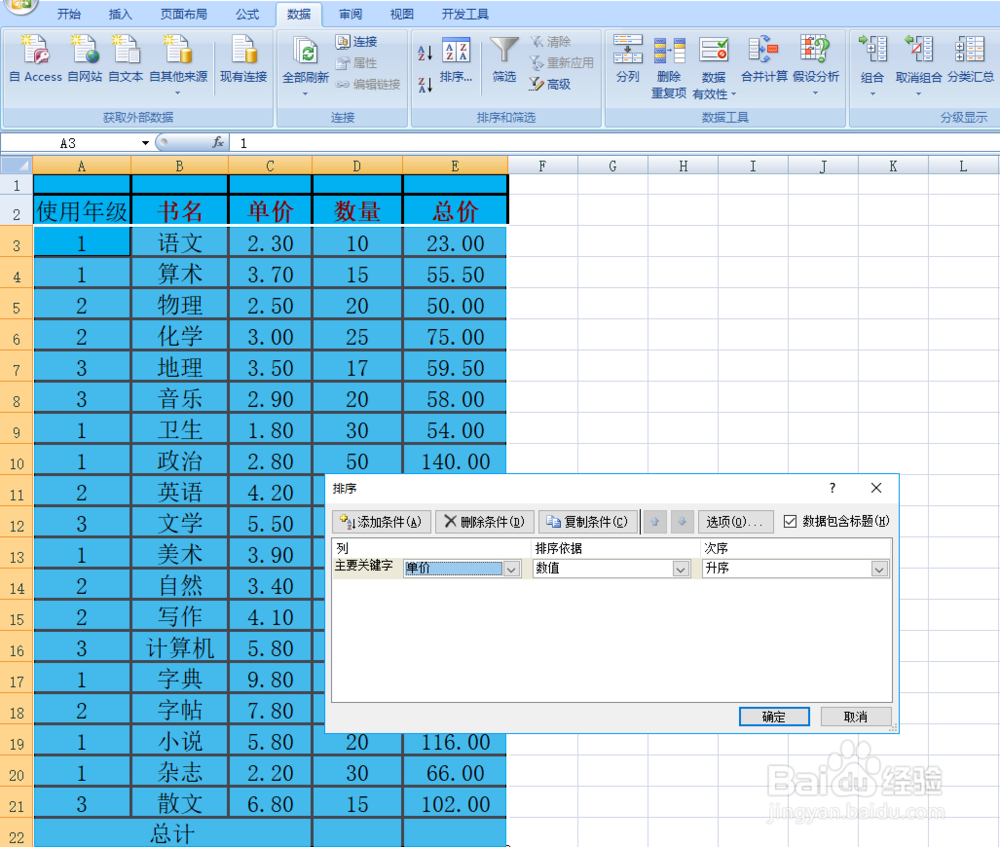Click the insert function fx icon

pos(218,142)
